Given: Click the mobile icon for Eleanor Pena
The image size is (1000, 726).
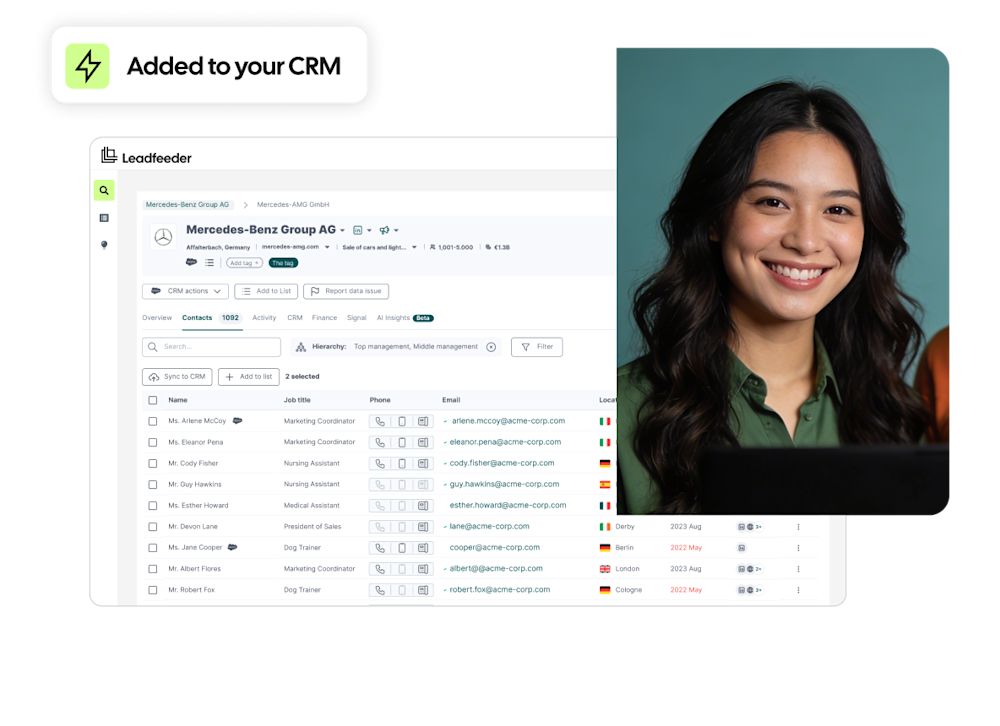Looking at the screenshot, I should coord(402,442).
